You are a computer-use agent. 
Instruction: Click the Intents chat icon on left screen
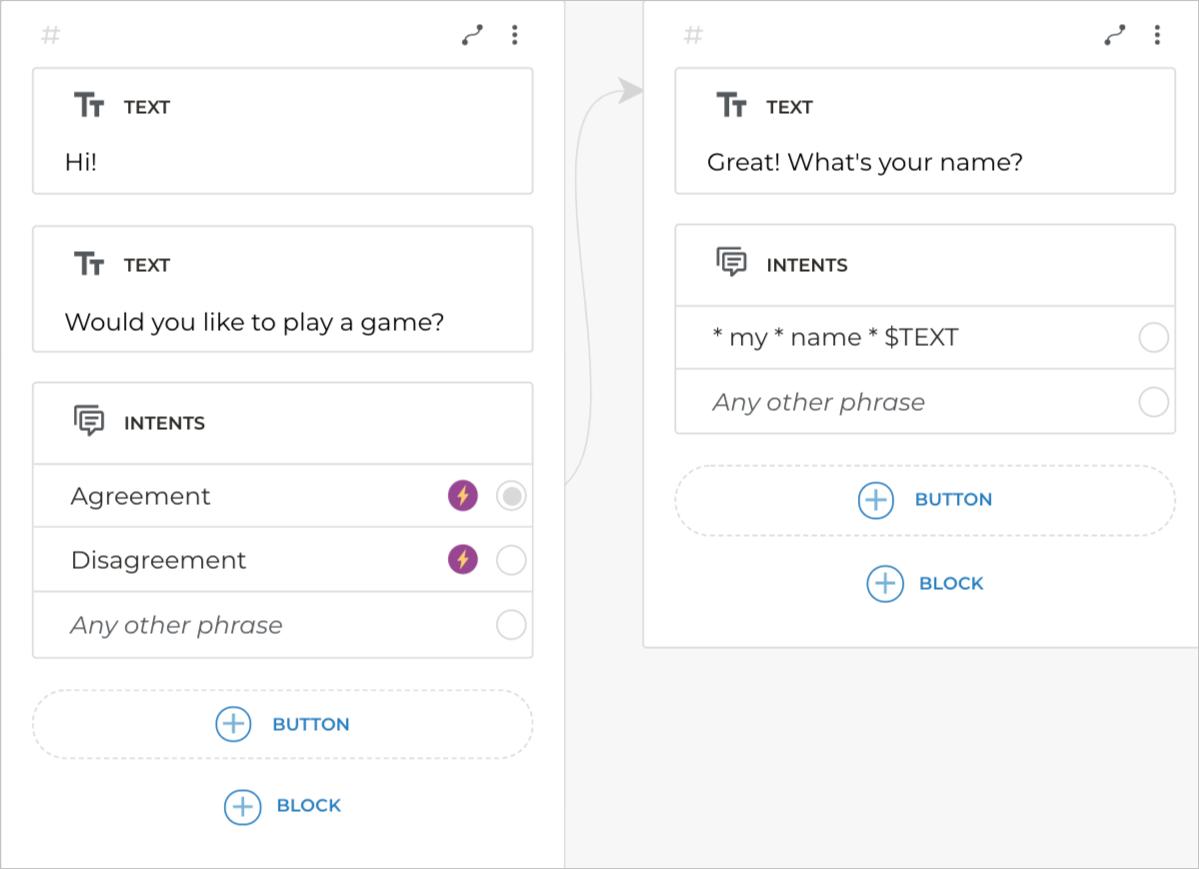89,422
